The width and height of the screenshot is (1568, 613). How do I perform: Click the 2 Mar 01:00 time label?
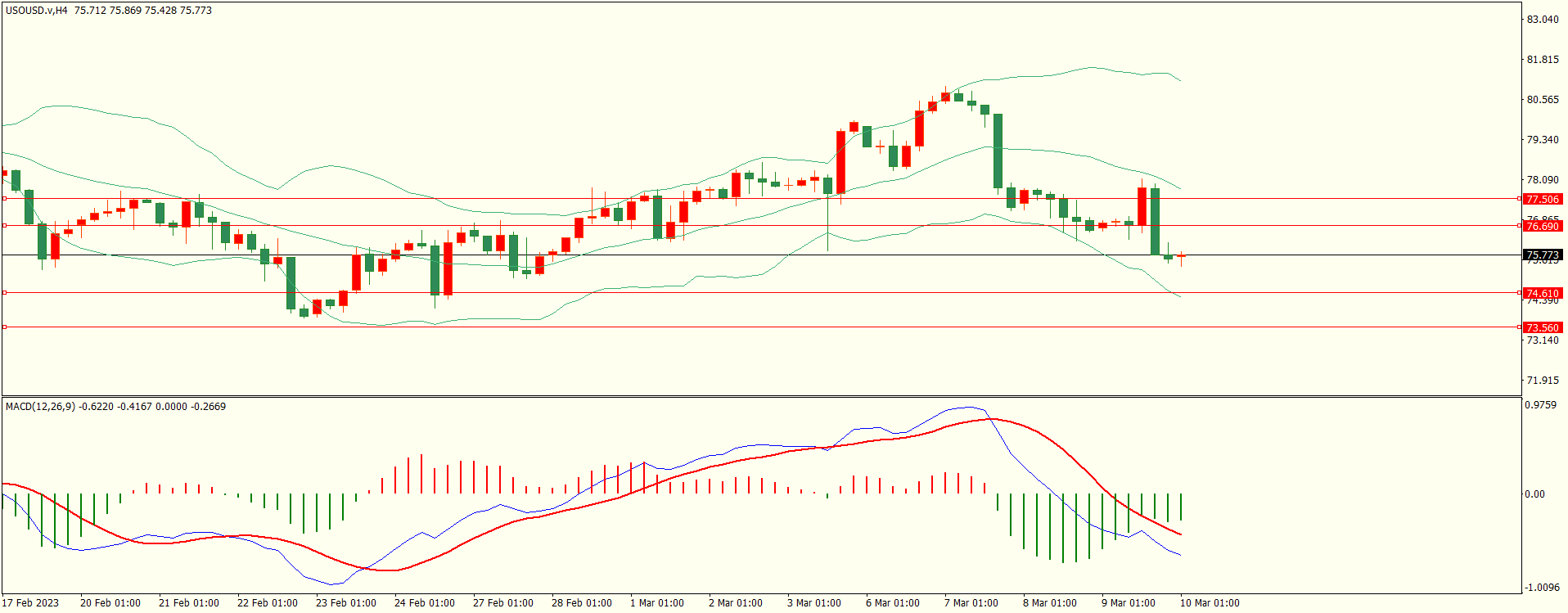point(736,603)
